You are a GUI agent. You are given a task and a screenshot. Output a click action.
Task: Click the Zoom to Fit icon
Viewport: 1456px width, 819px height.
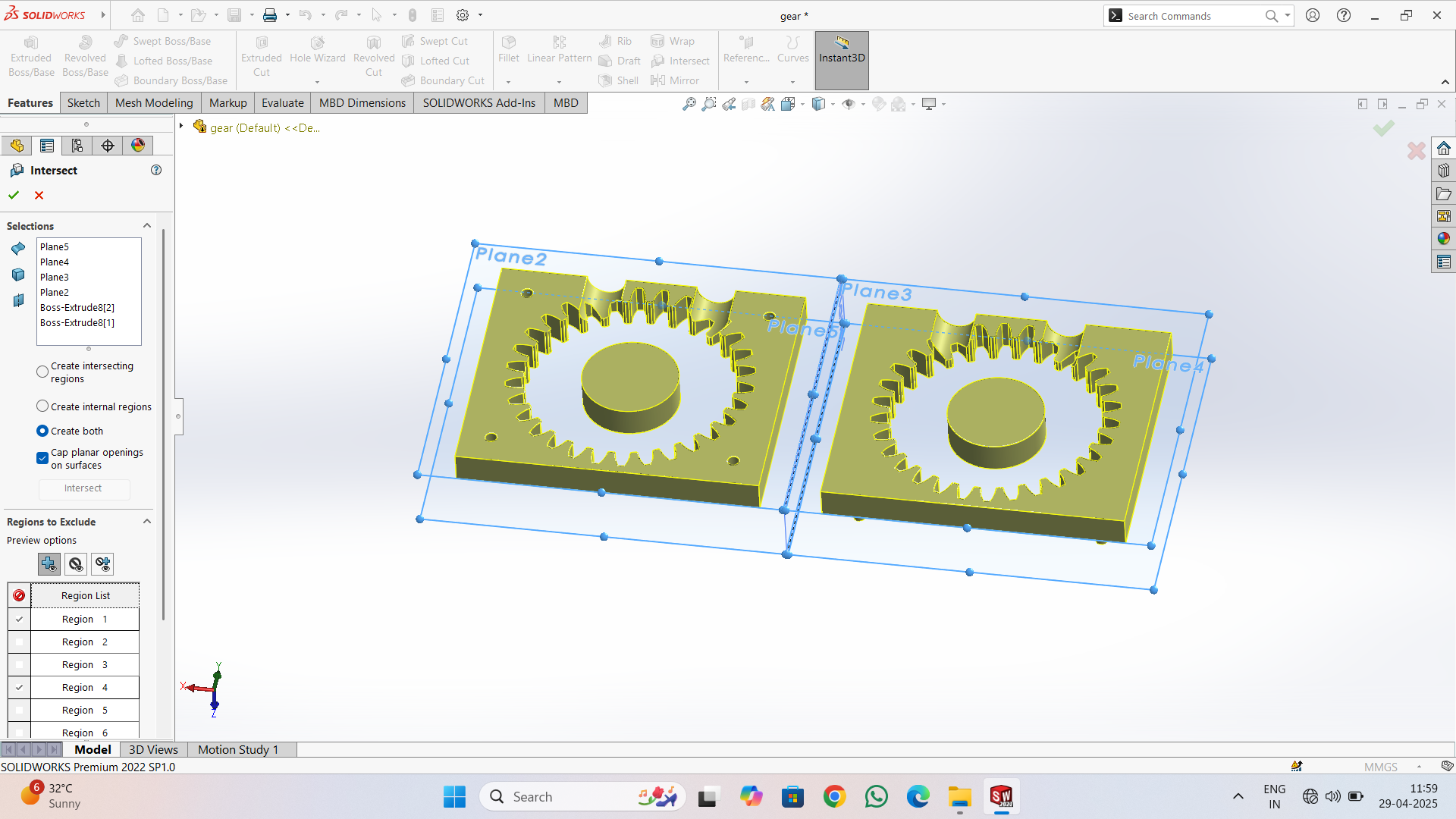point(689,104)
